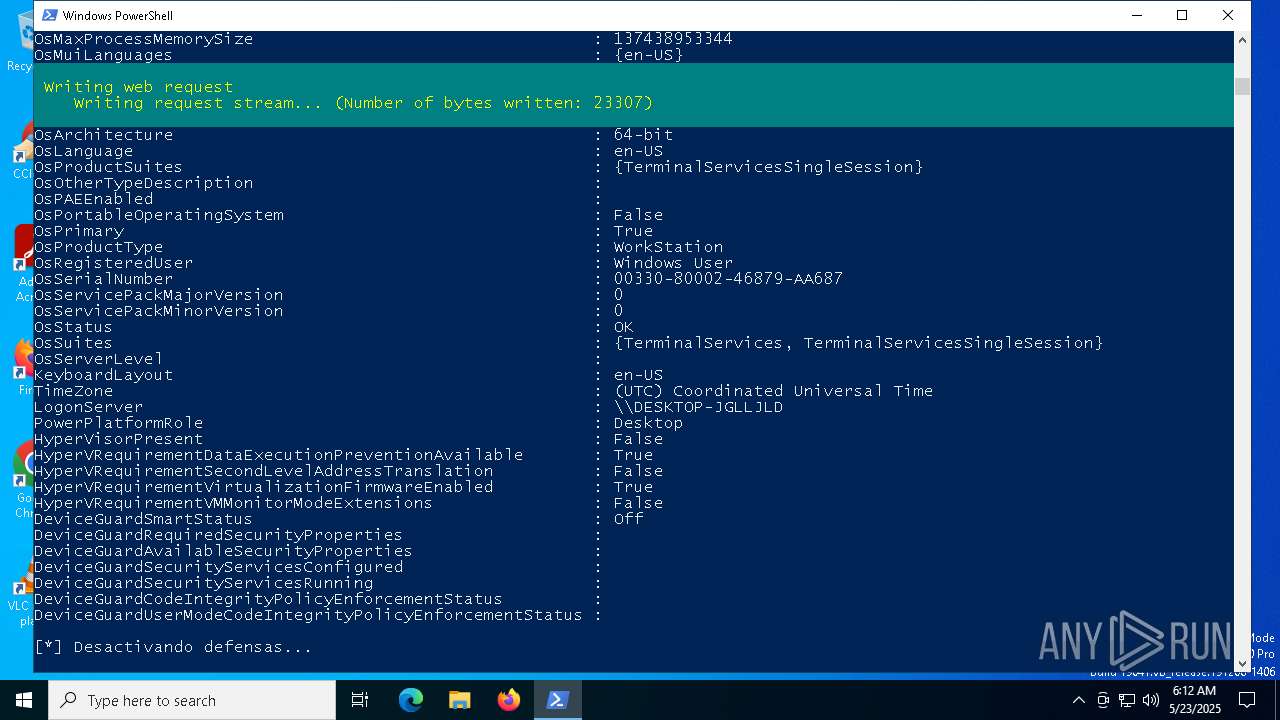Screen dimensions: 1280x720
Task: Open the Windows Start menu
Action: (24, 700)
